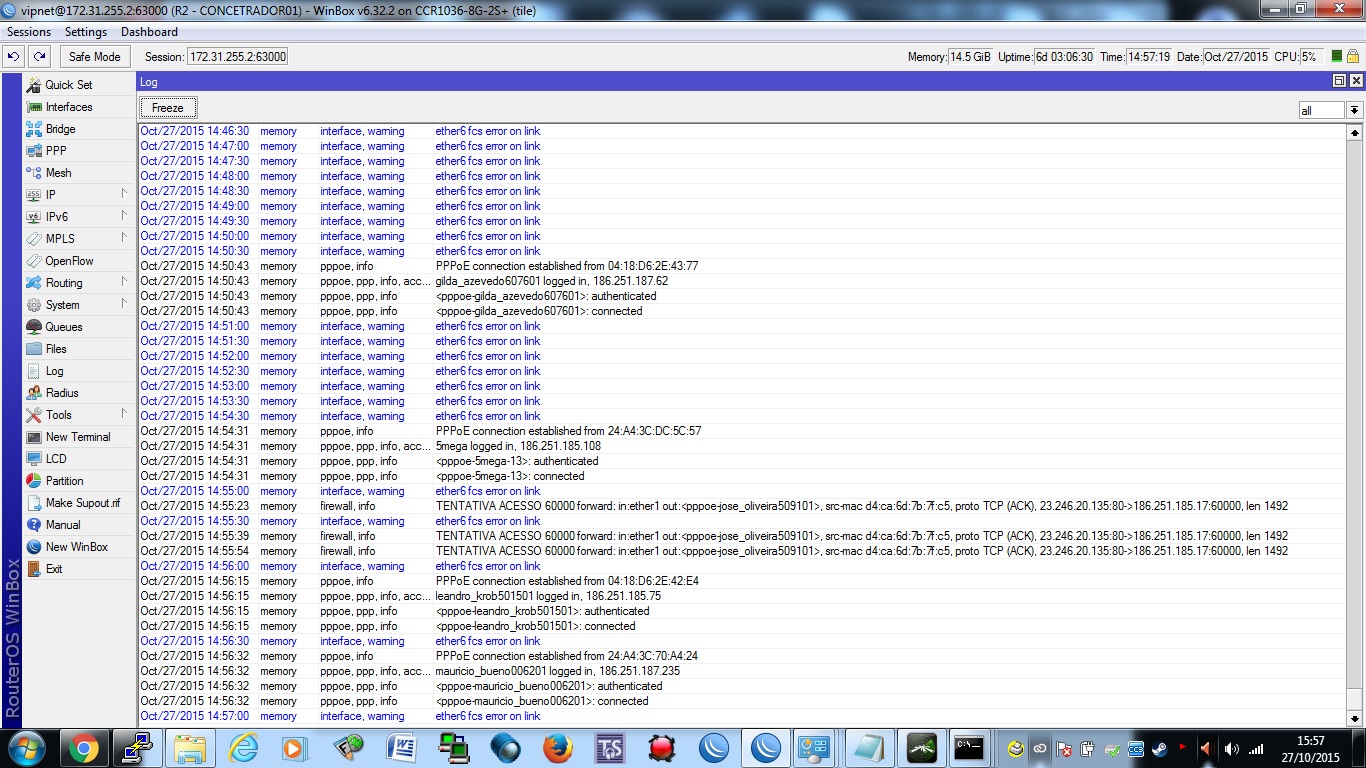Screen dimensions: 1366x768
Task: Select Log in the sidebar
Action: (54, 371)
